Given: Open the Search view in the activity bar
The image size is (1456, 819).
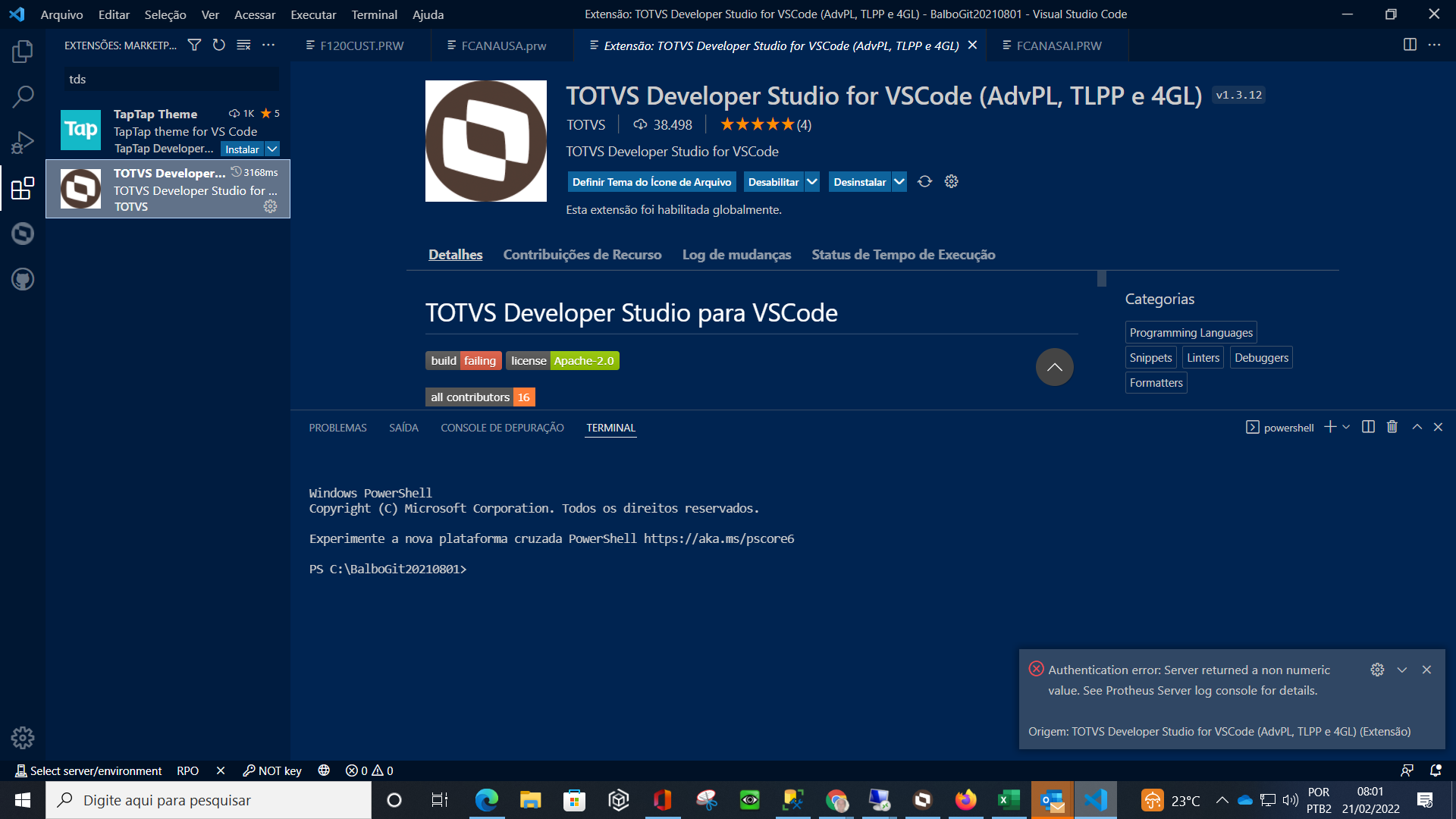Looking at the screenshot, I should (x=23, y=96).
